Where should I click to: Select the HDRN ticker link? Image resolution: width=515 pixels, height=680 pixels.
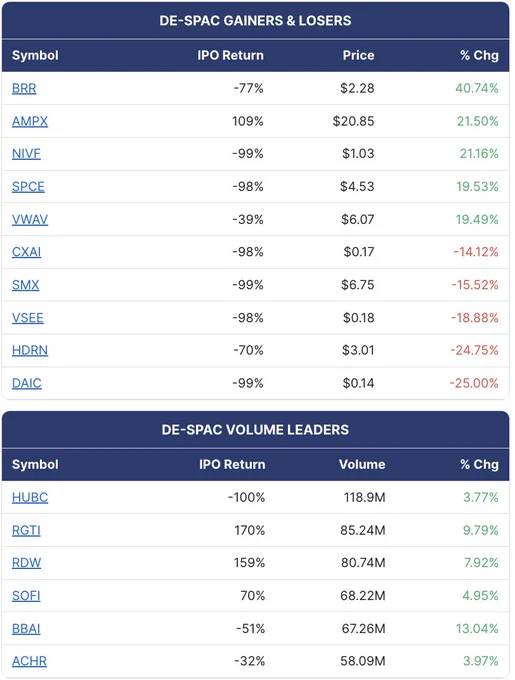click(29, 350)
